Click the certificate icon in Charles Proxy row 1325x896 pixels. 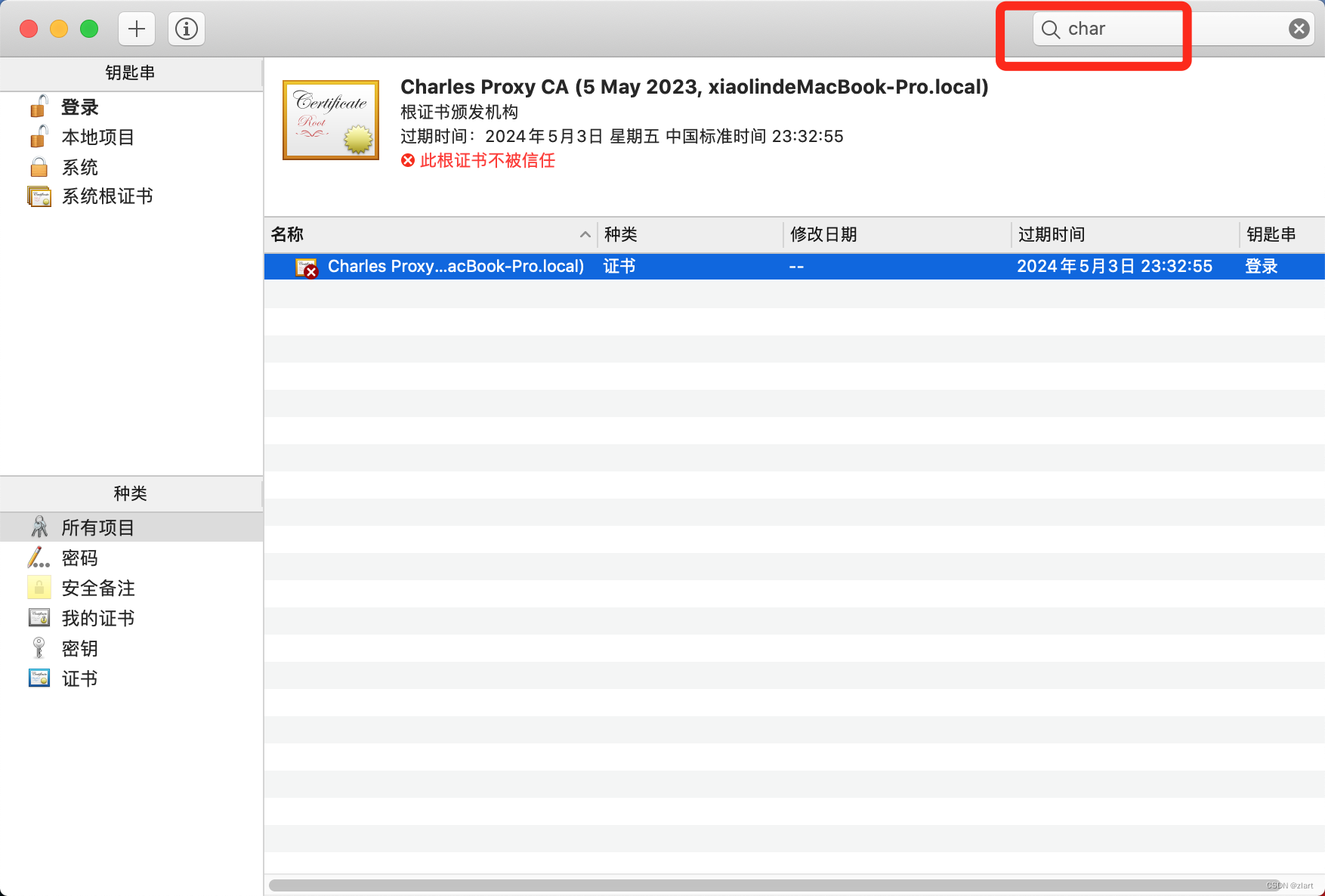click(307, 267)
